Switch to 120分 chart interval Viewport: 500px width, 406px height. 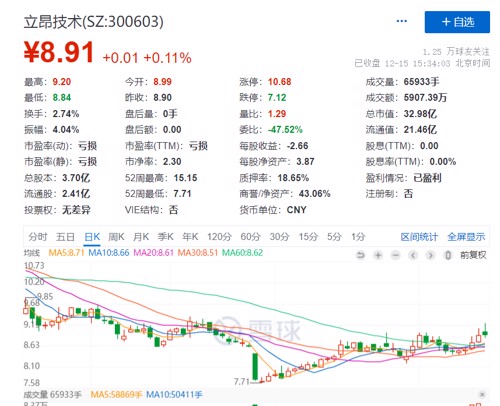tap(219, 237)
